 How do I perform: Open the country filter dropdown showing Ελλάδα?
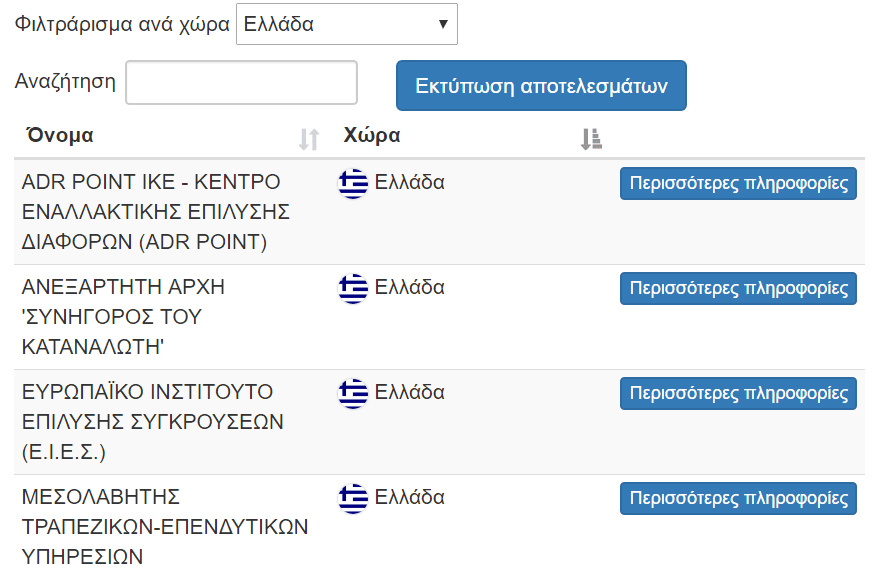click(x=347, y=24)
